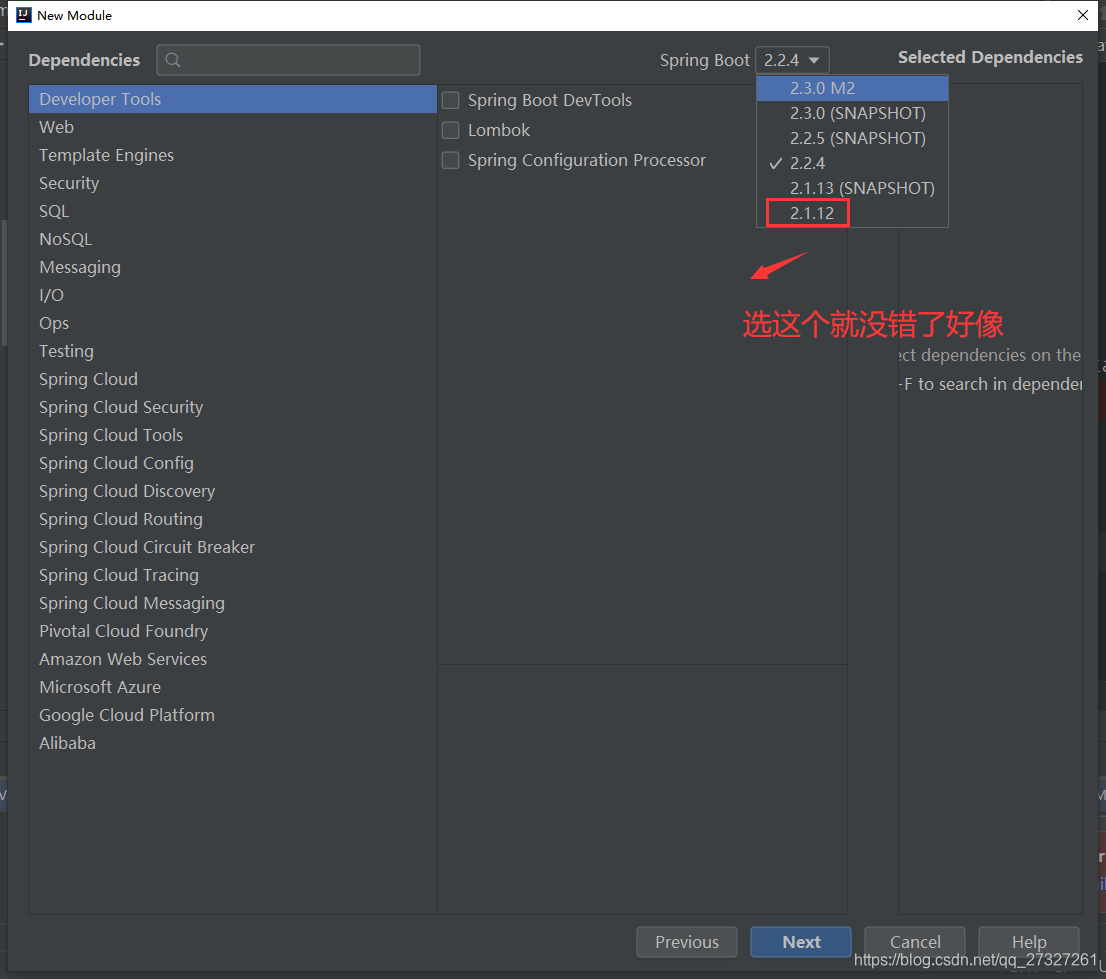Select Spring Cloud Tools
This screenshot has height=979, width=1106.
pyautogui.click(x=233, y=435)
